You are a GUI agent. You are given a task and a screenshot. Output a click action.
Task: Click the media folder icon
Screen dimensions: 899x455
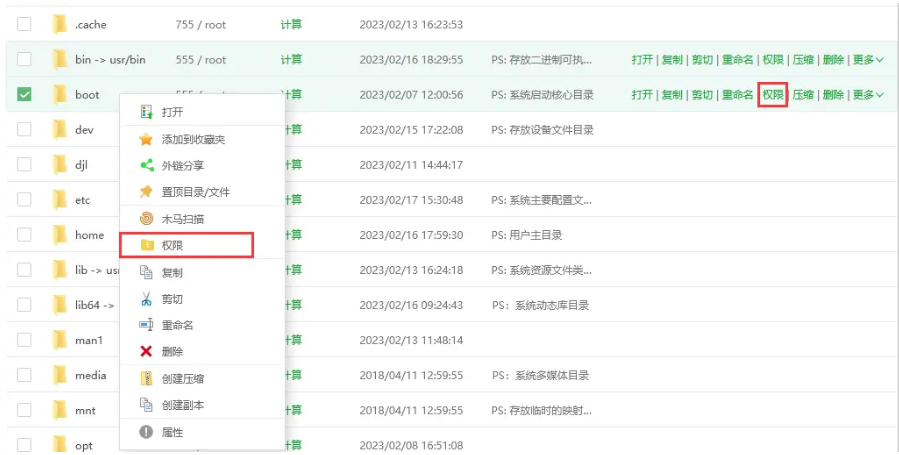(x=59, y=375)
